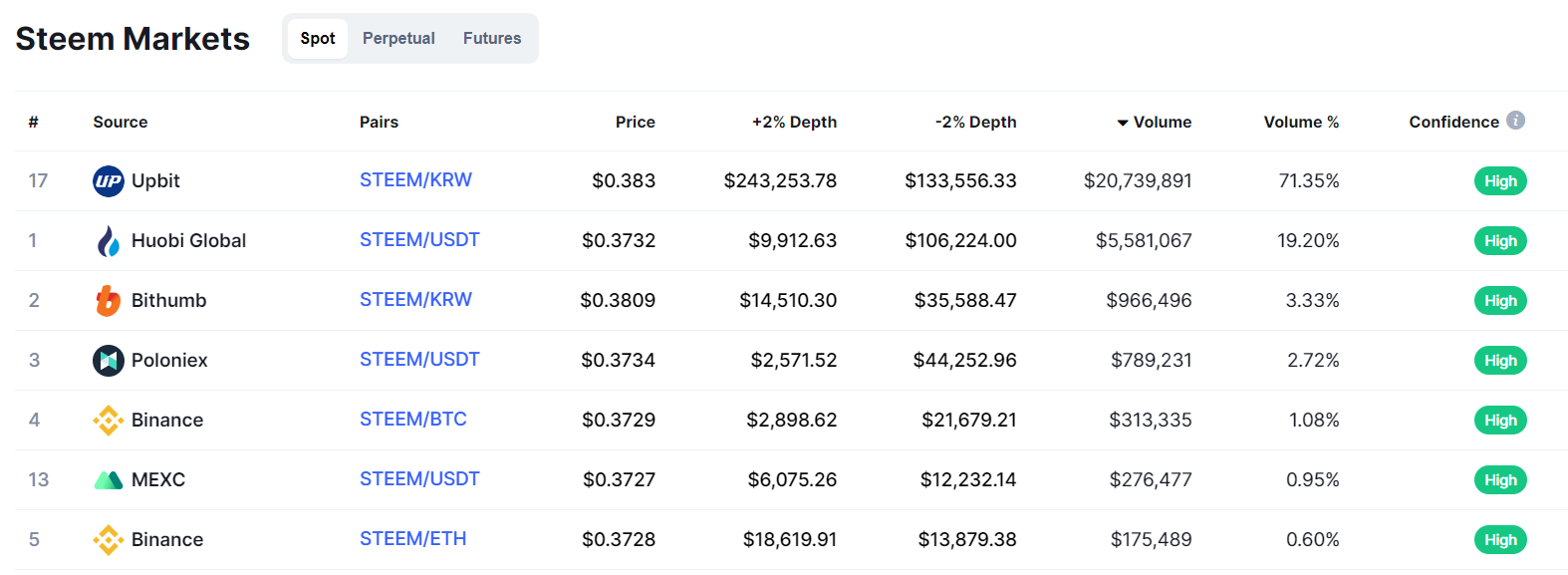The height and width of the screenshot is (575, 1568).
Task: Click the Poloniex logo icon
Action: coord(109,361)
